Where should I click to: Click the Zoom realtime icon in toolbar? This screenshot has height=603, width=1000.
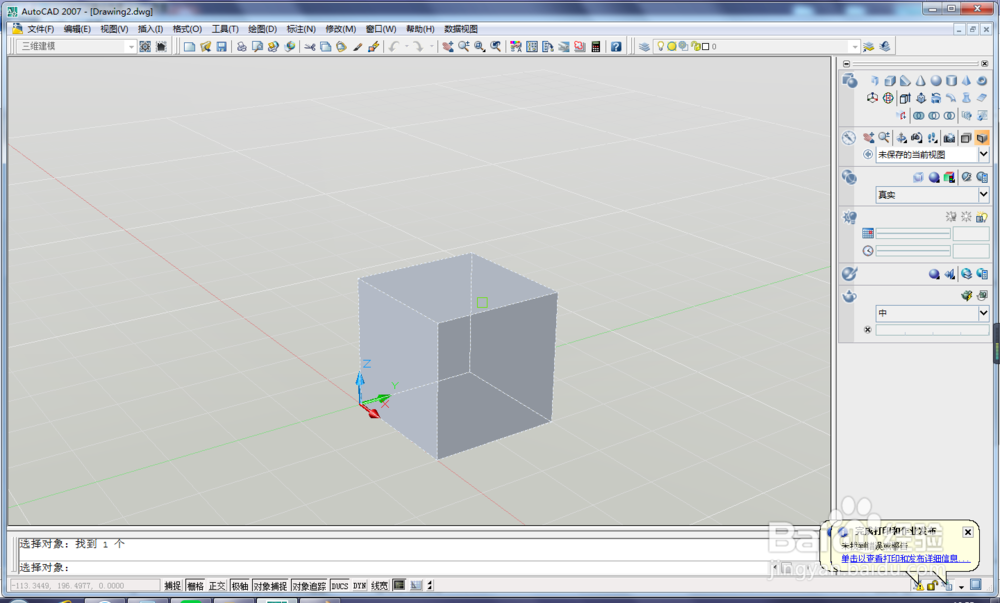click(464, 47)
